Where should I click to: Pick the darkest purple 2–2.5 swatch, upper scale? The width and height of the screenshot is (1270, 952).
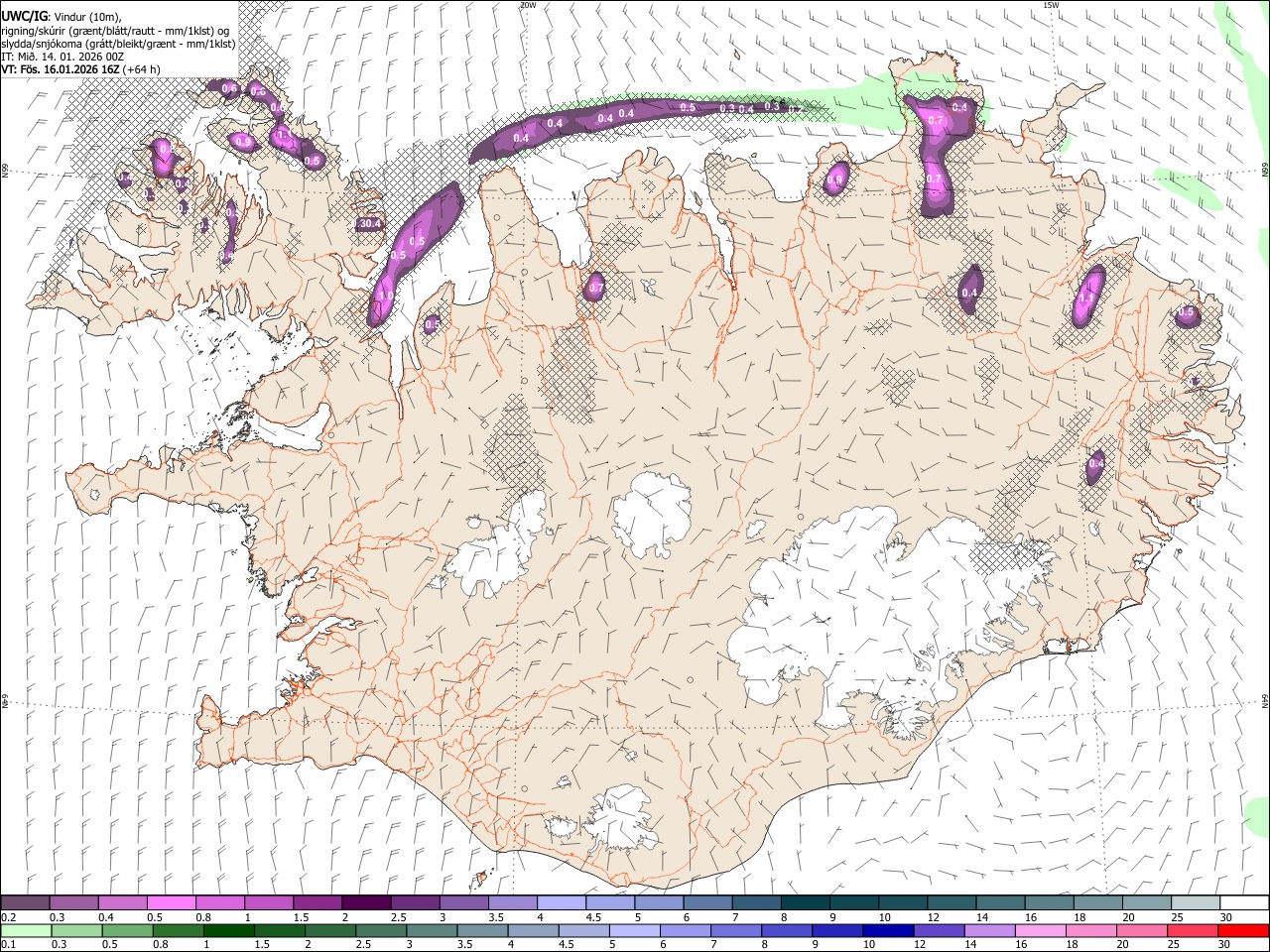tap(365, 903)
